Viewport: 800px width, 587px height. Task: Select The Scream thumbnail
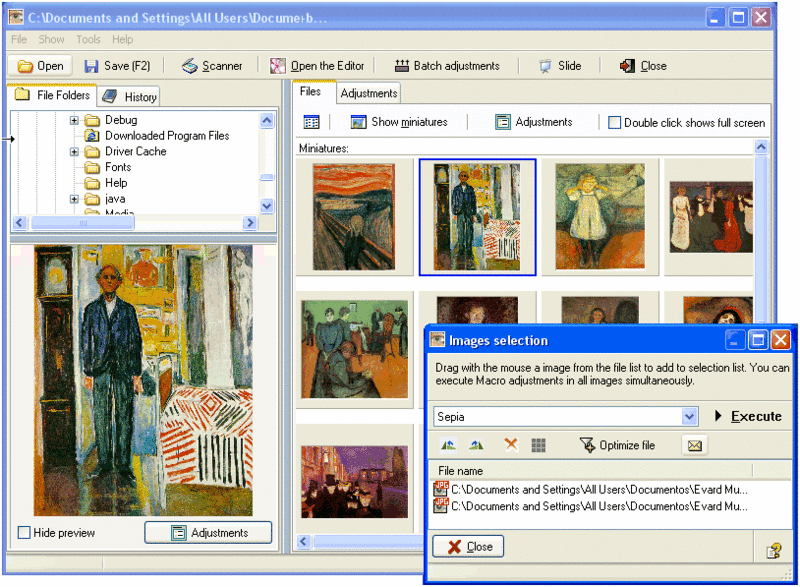(354, 217)
